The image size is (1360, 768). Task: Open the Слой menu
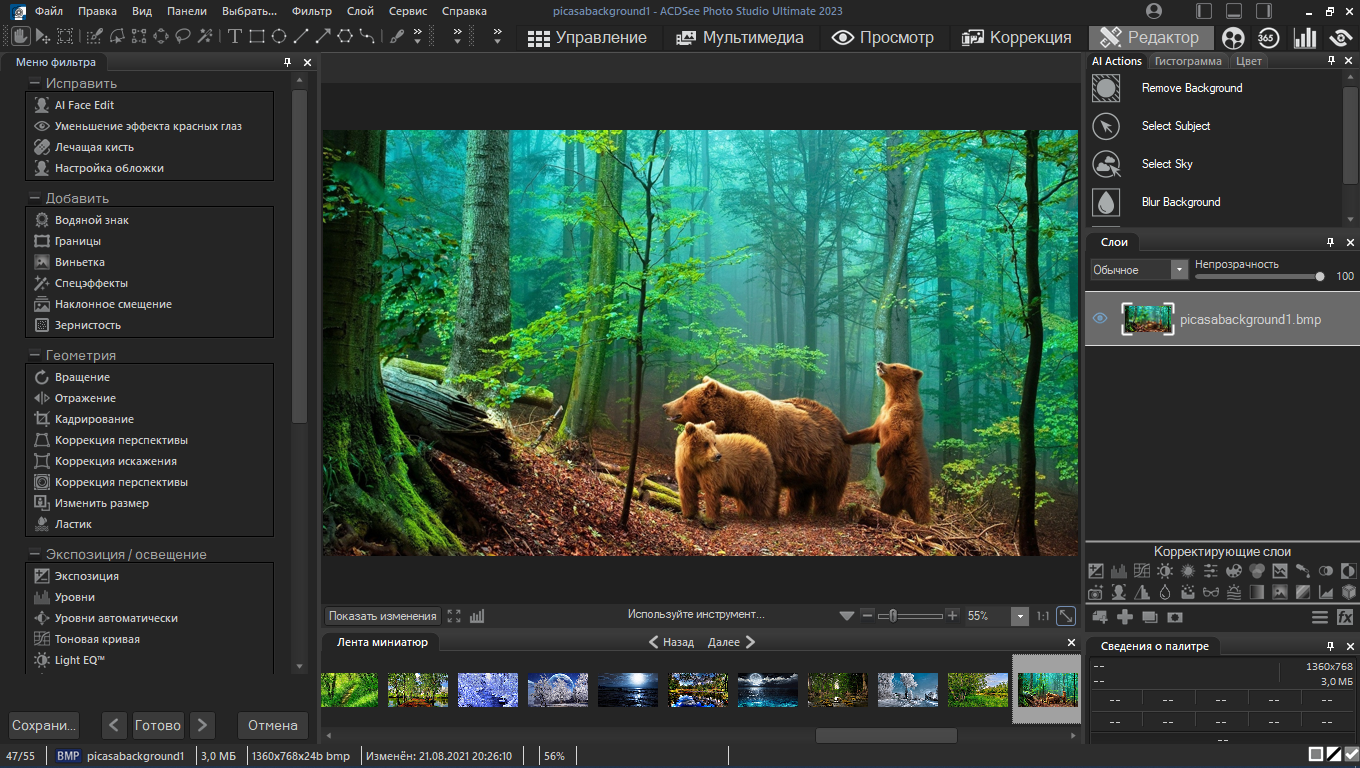(x=361, y=11)
